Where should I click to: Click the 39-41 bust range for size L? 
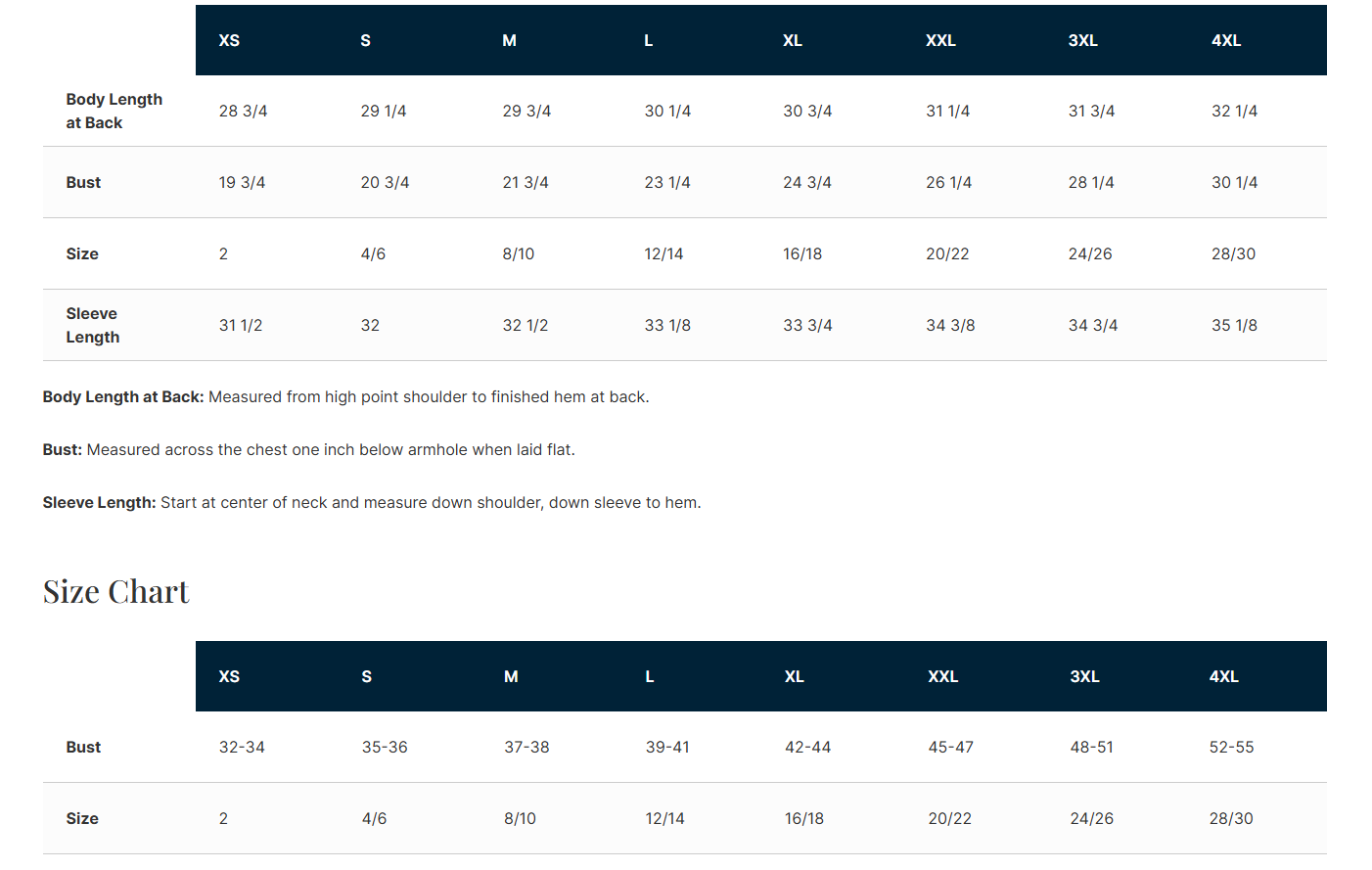(667, 747)
